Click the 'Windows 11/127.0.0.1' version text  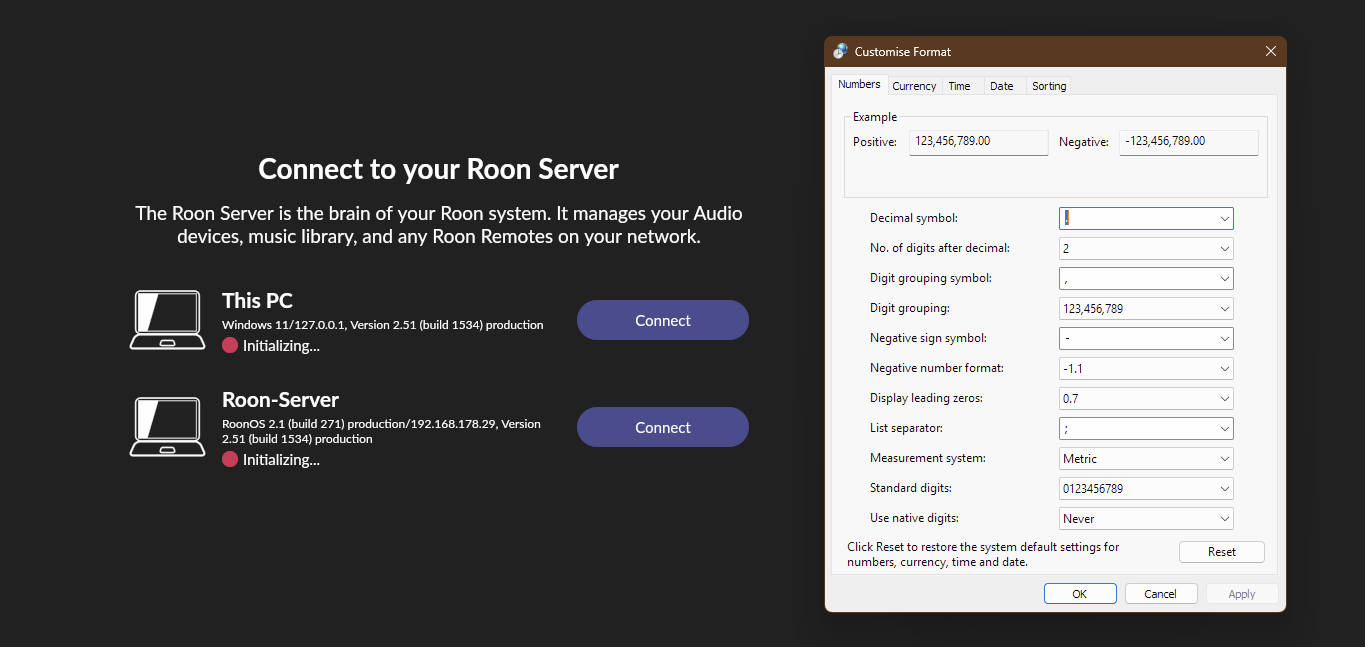coord(383,325)
